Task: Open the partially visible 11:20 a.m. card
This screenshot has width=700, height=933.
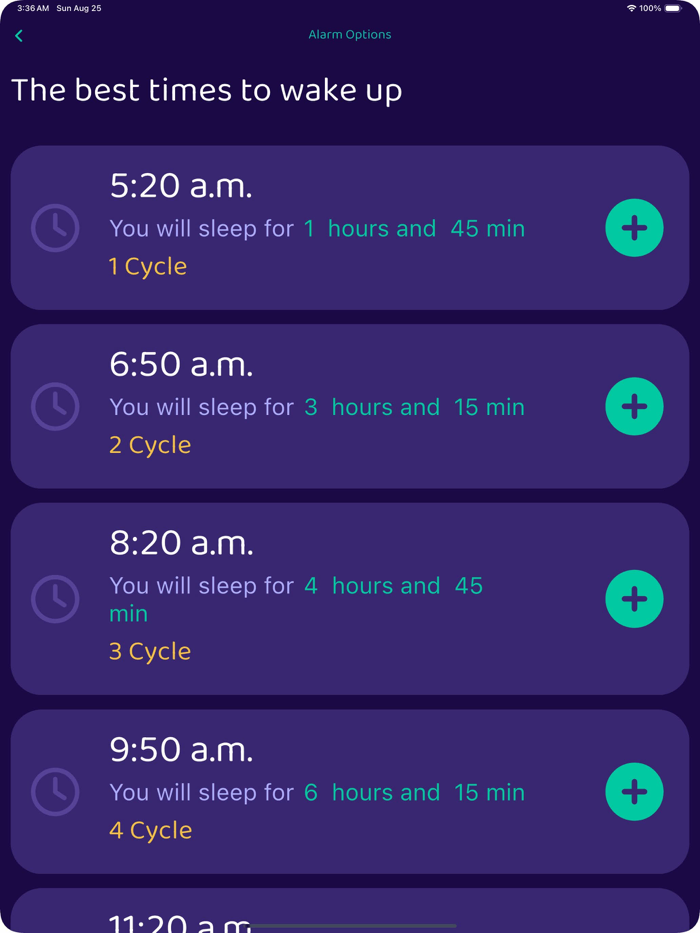Action: click(x=350, y=915)
